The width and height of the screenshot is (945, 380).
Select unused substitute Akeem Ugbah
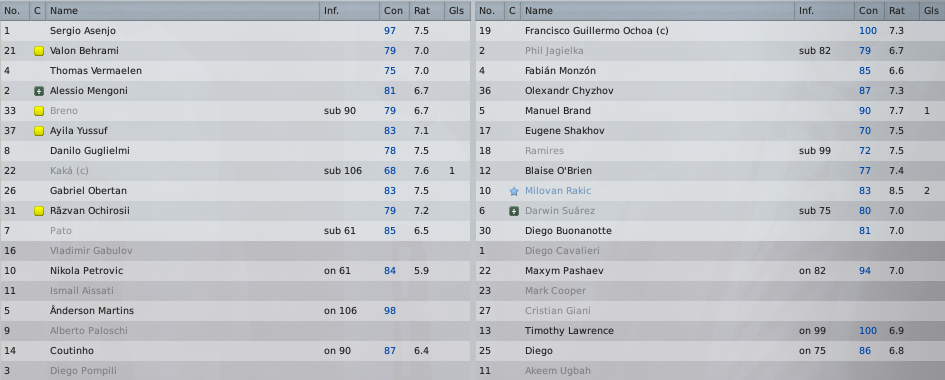pyautogui.click(x=710, y=370)
